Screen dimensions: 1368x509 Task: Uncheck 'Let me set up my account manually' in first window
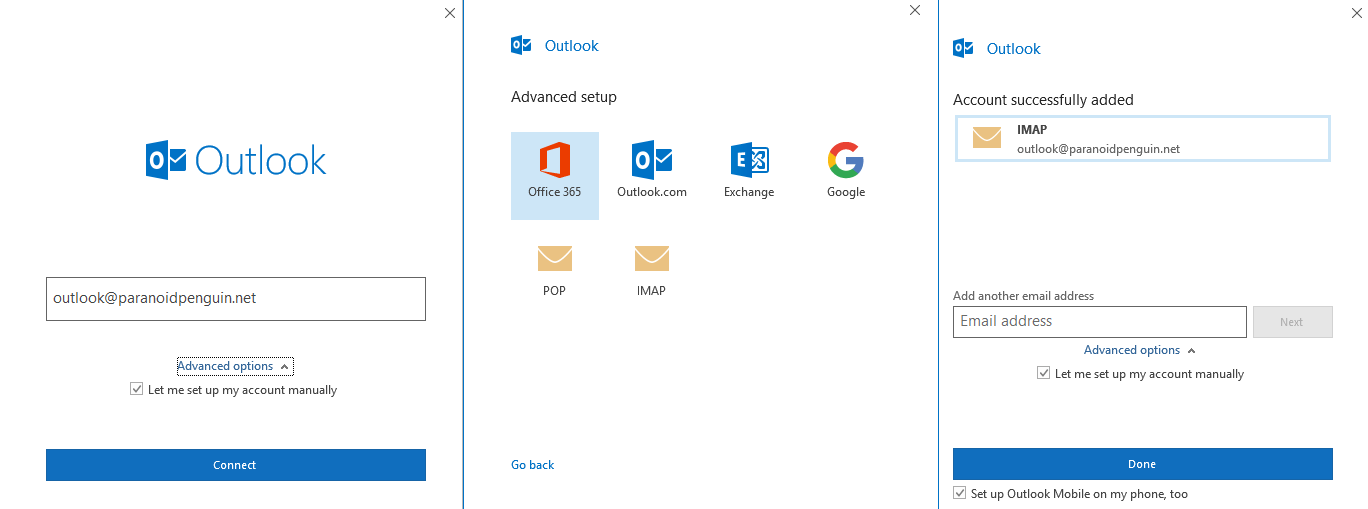(x=137, y=390)
